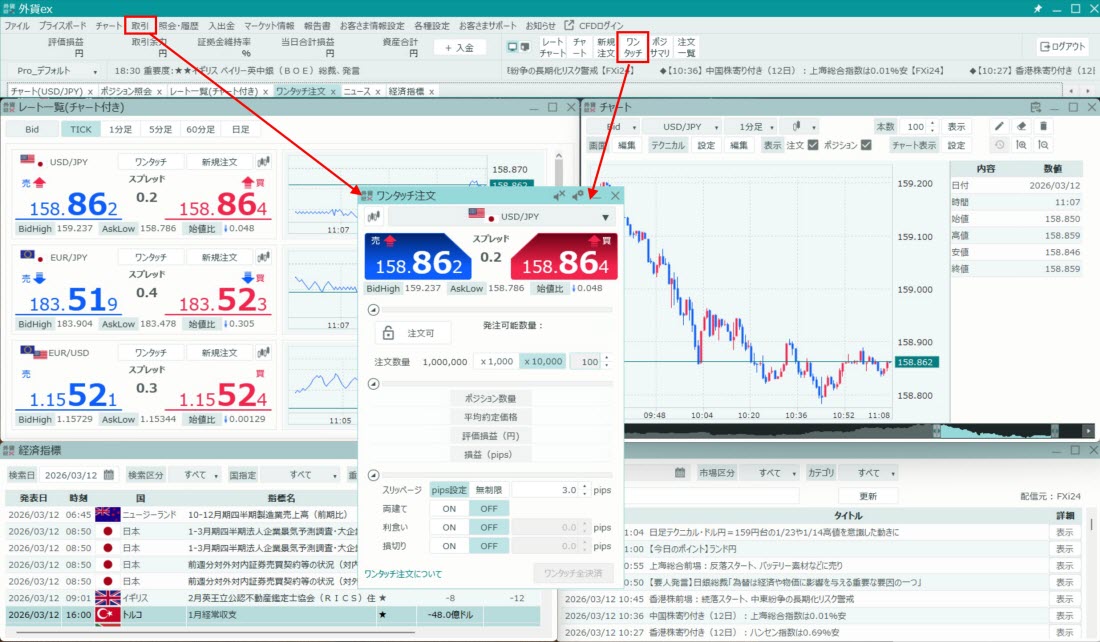Image resolution: width=1100 pixels, height=642 pixels.
Task: Click the ワンタッチ注文について link
Action: coord(403,574)
